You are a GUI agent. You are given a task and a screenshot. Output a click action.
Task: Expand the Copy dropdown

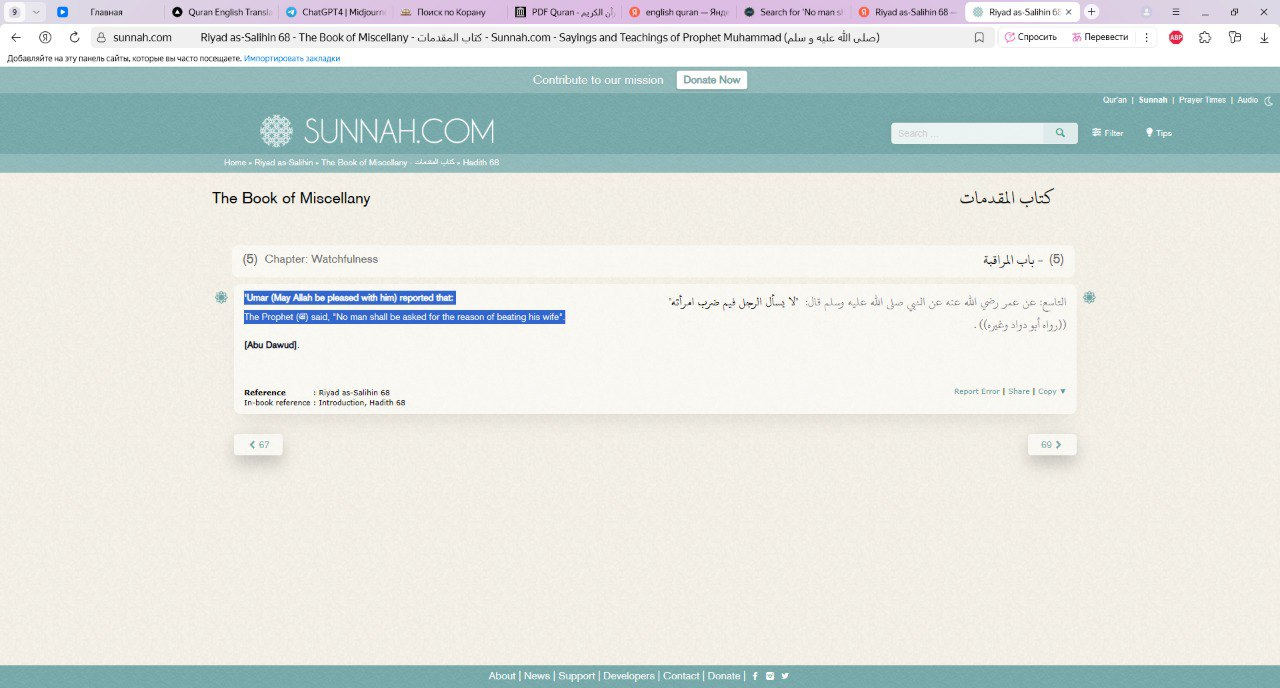coord(1052,392)
